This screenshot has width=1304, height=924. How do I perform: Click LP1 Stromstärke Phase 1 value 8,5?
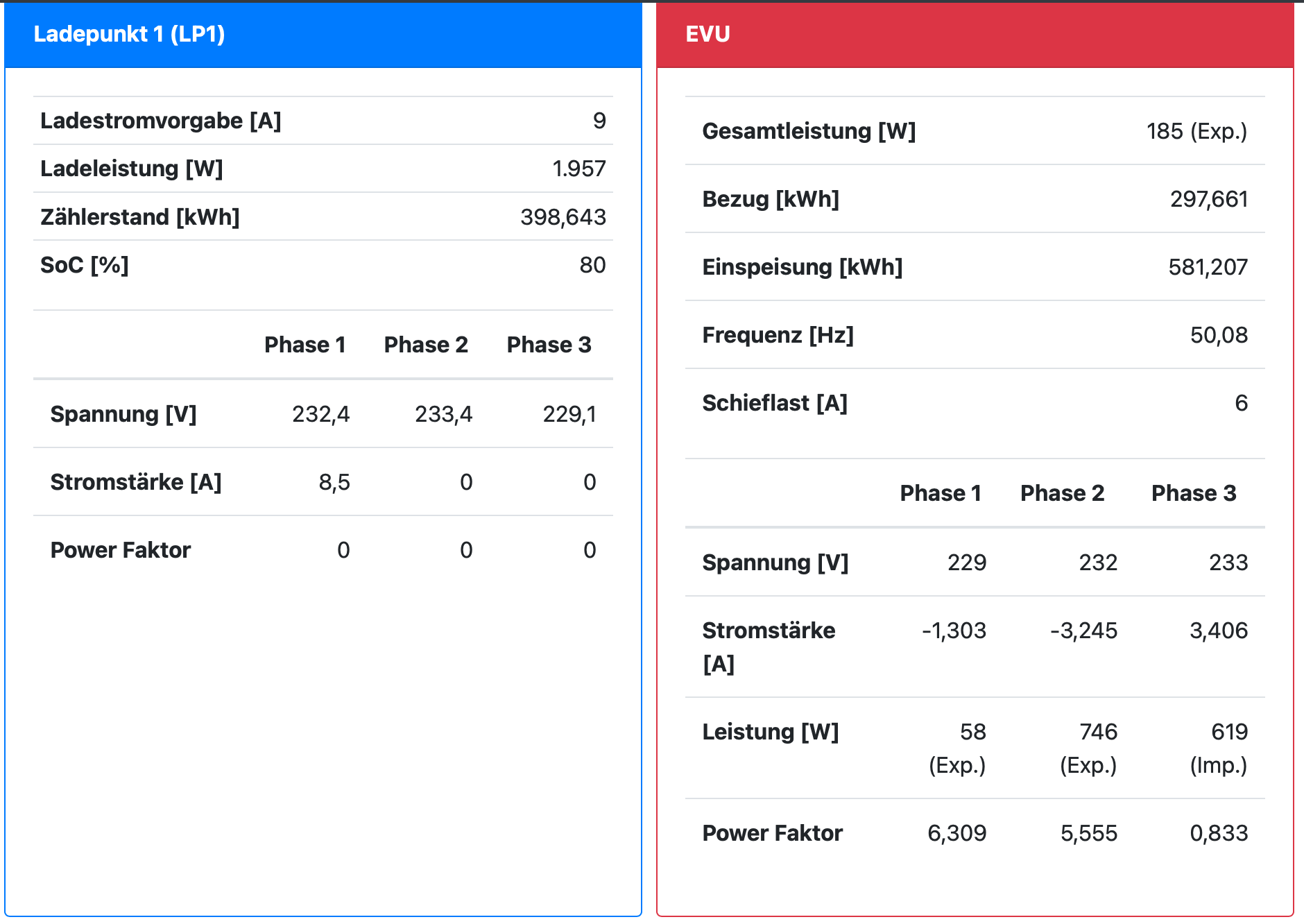pyautogui.click(x=334, y=482)
